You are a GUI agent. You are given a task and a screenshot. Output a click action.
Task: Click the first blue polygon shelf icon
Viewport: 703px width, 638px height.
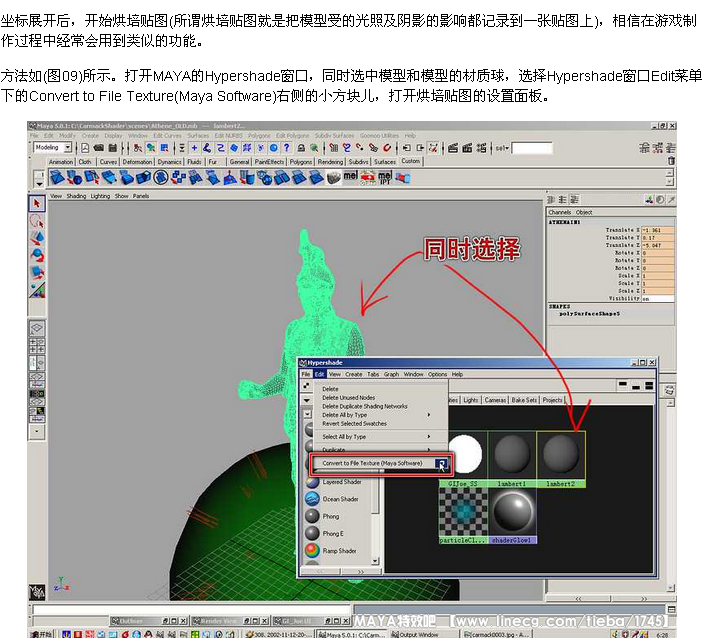click(57, 178)
